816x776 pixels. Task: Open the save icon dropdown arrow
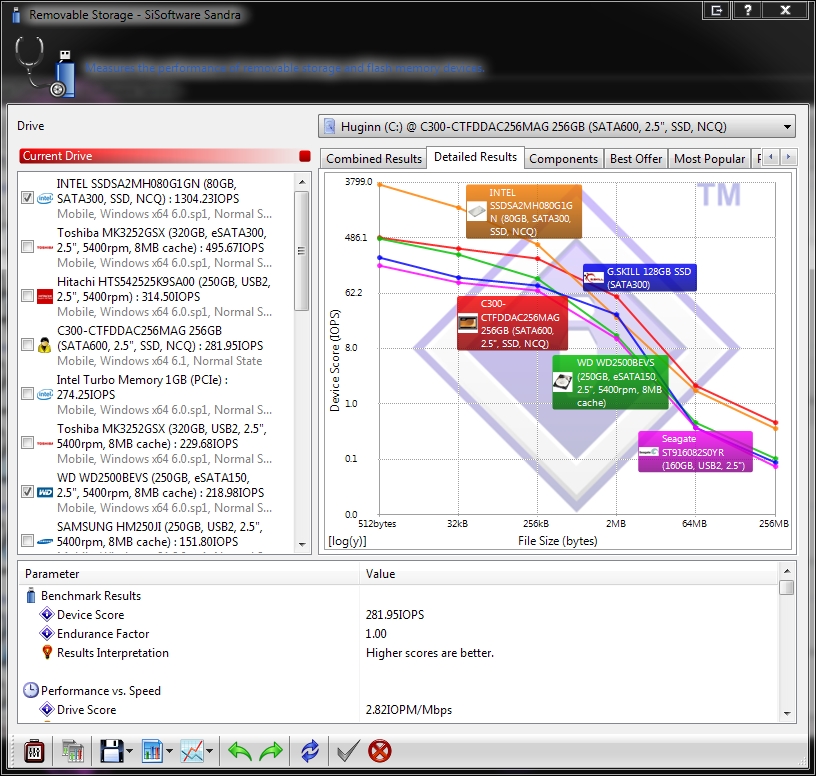tap(130, 751)
